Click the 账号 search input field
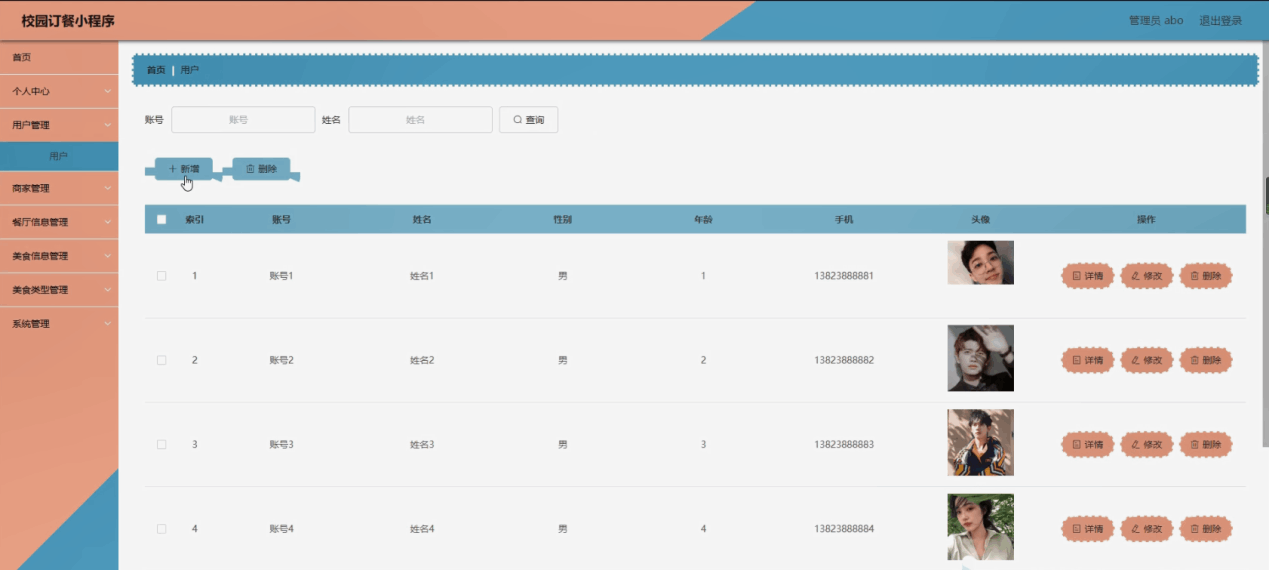The image size is (1269, 570). click(243, 120)
